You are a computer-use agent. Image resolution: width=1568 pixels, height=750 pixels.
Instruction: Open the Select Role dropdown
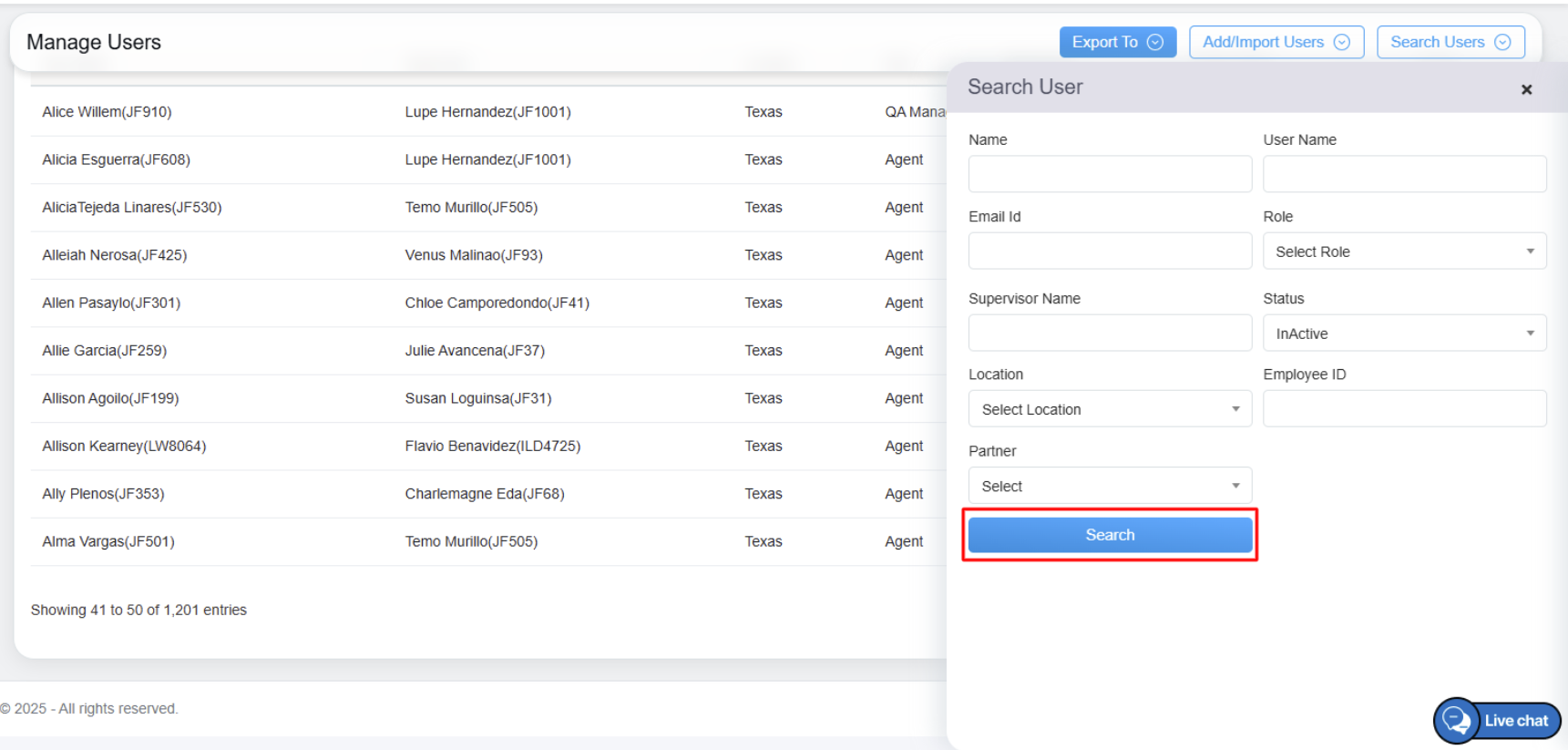click(x=1404, y=252)
